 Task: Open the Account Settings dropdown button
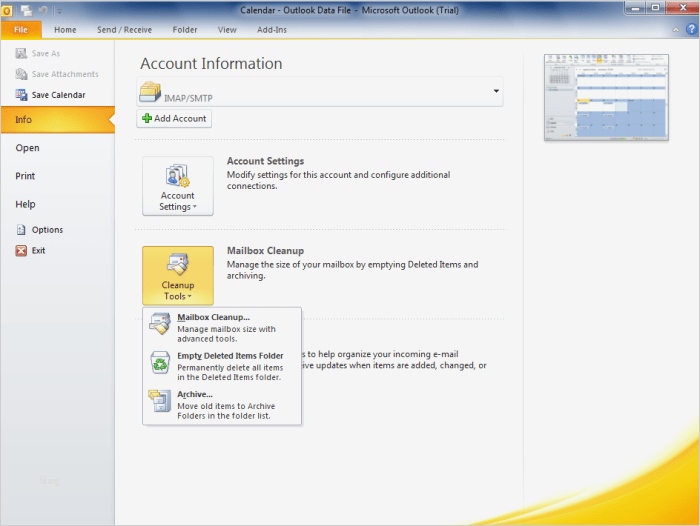178,187
